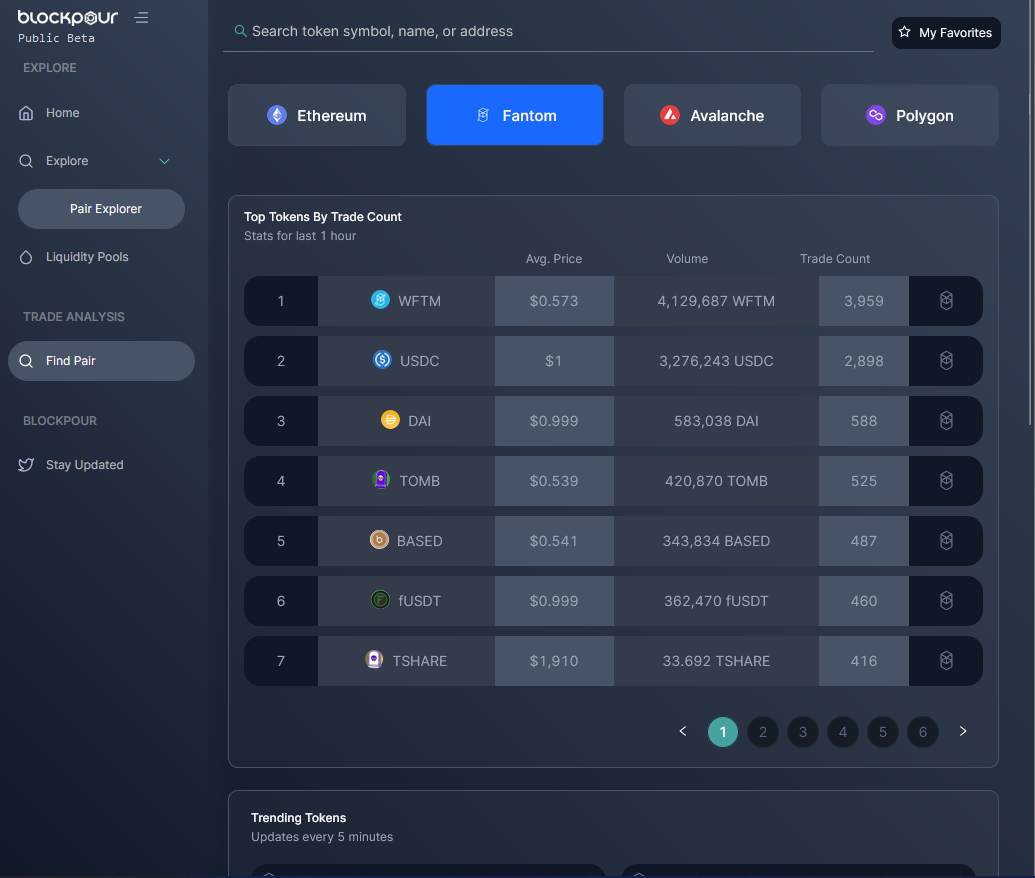This screenshot has height=878, width=1035.
Task: Open Find Pair page
Action: 102,361
